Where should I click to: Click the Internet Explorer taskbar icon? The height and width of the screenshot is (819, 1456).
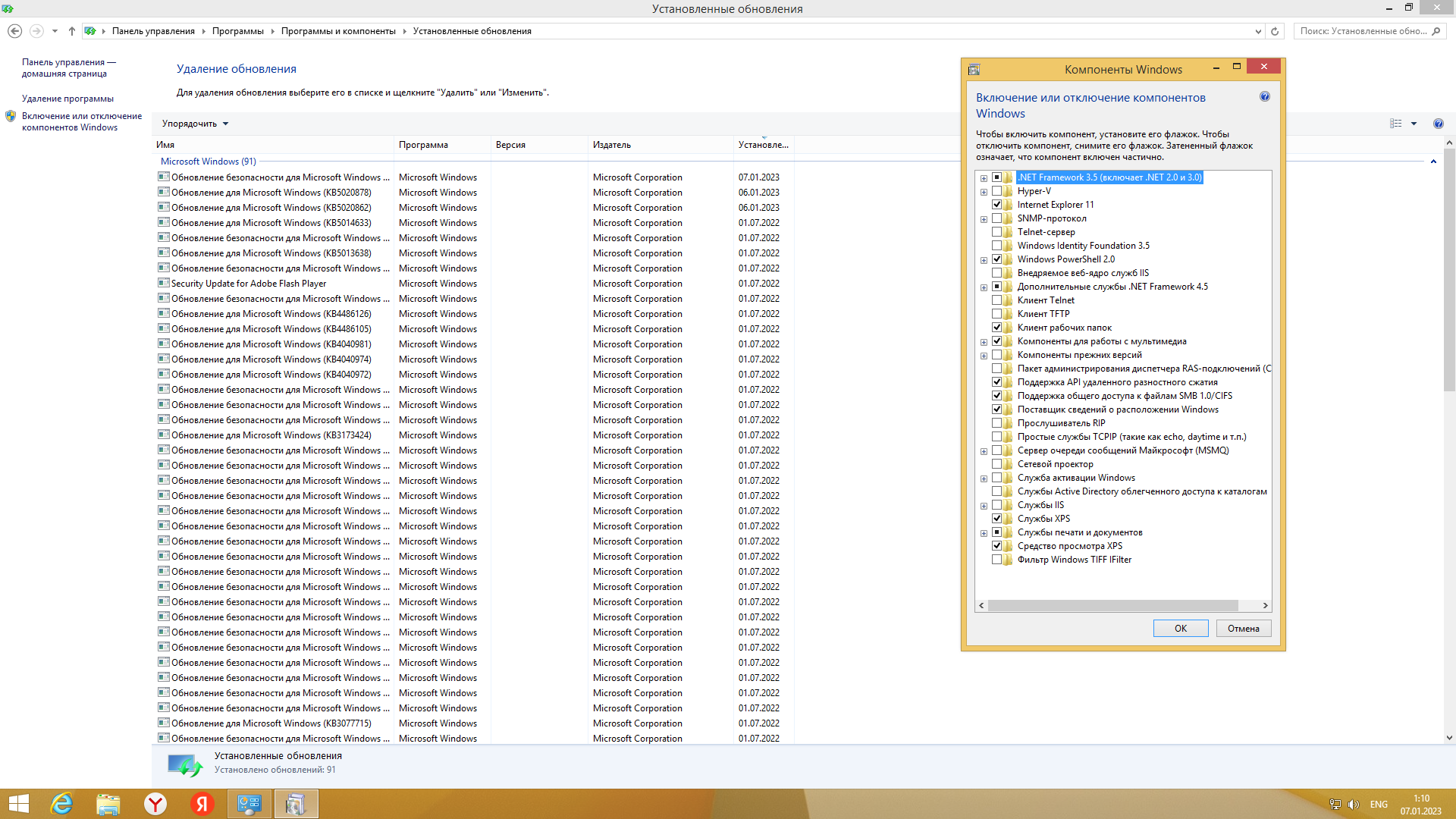click(61, 804)
